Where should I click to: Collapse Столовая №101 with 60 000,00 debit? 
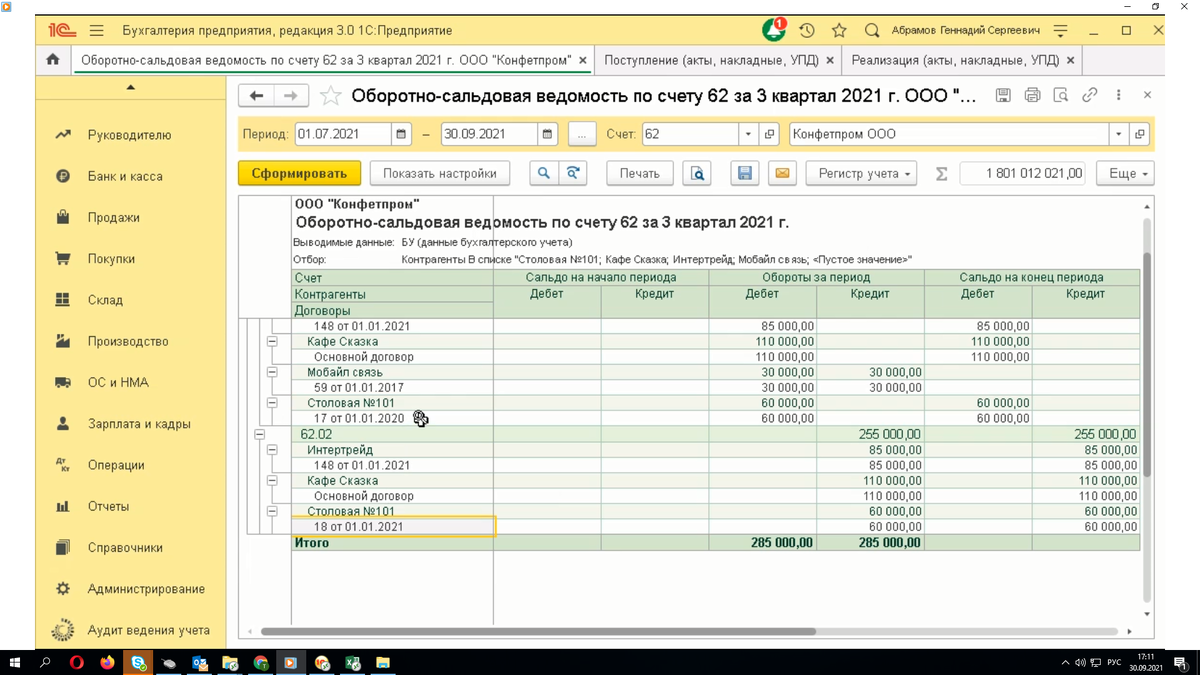(x=271, y=403)
